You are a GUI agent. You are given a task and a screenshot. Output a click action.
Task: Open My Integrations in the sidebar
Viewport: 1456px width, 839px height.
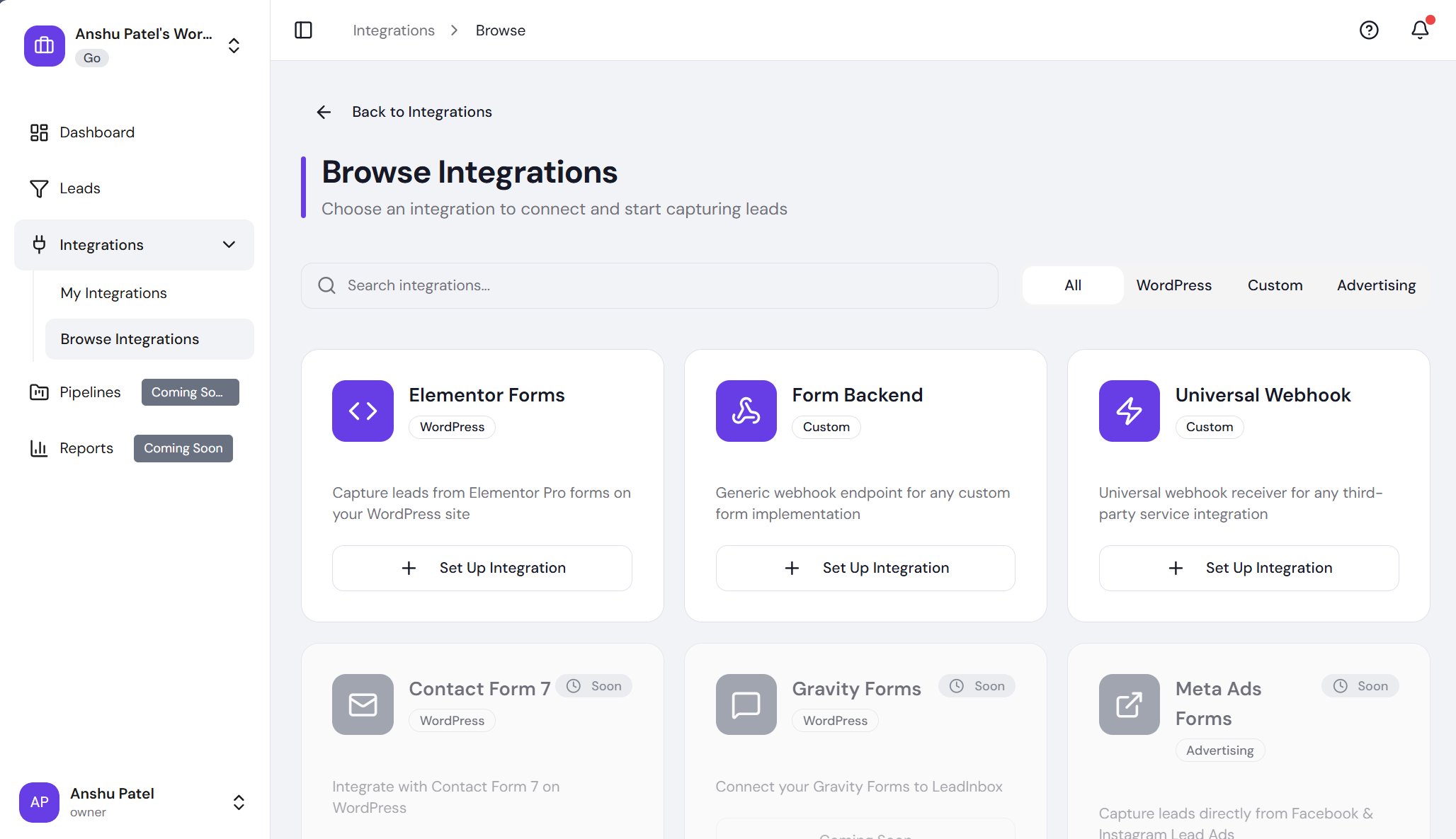(x=113, y=293)
